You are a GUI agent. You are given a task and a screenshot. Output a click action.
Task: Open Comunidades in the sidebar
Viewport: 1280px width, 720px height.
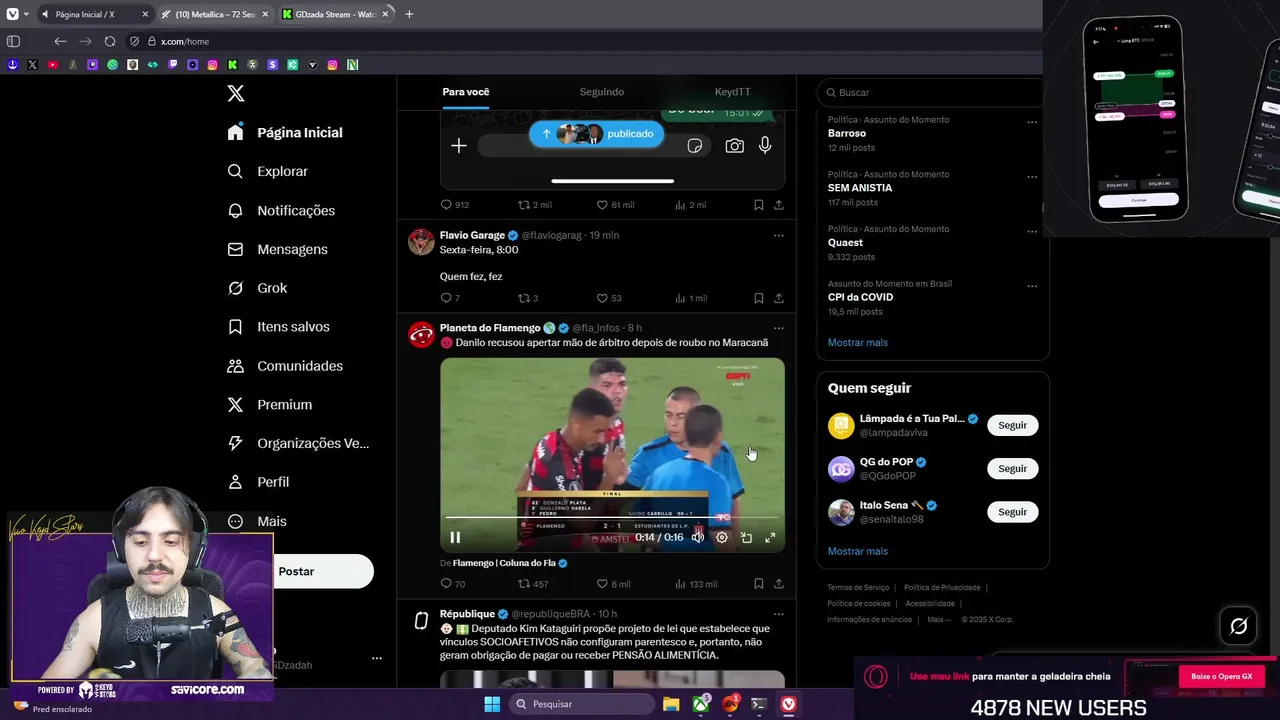pyautogui.click(x=285, y=366)
